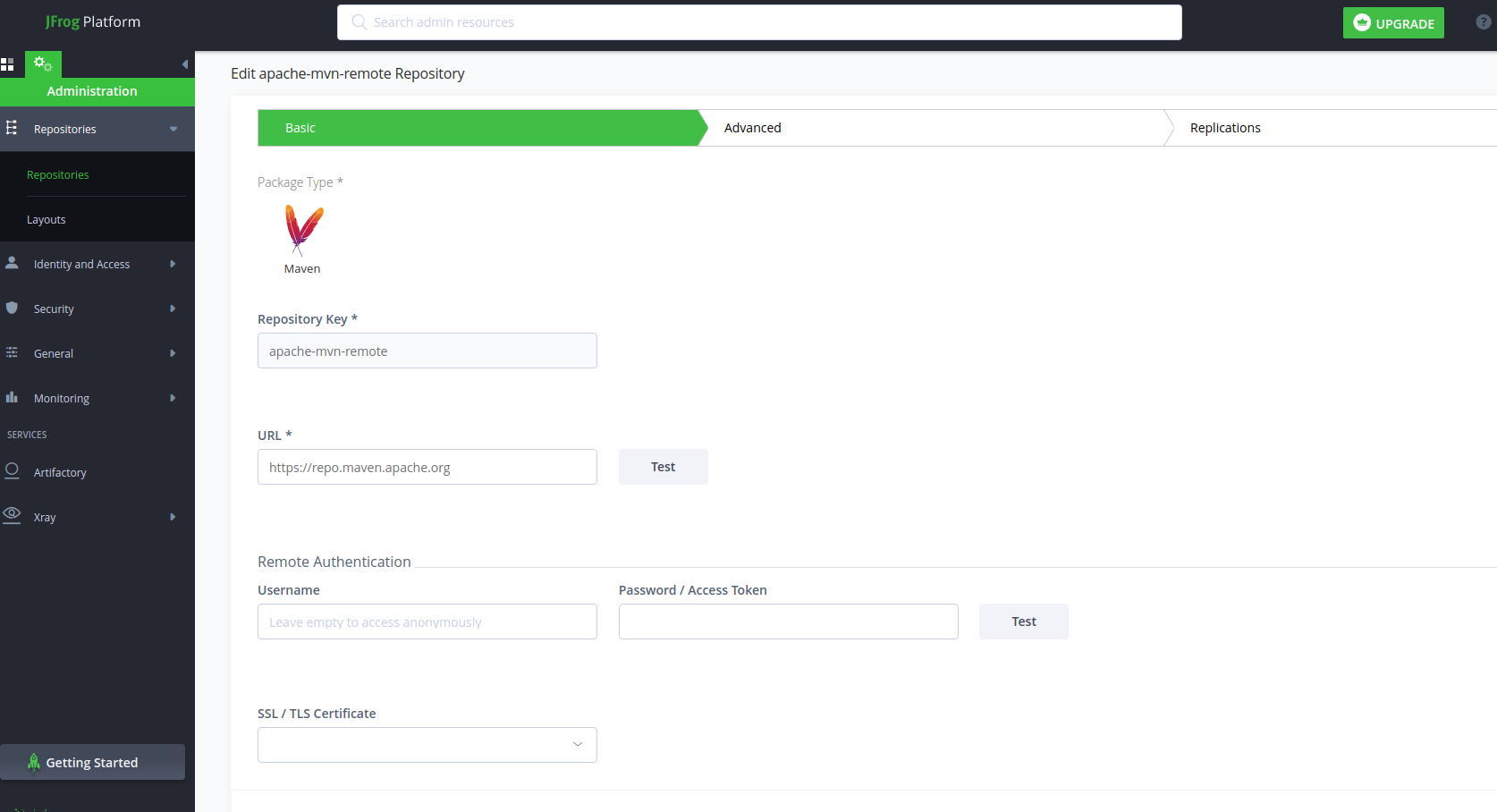This screenshot has width=1497, height=812.
Task: Select the Administration gears icon
Action: click(43, 64)
